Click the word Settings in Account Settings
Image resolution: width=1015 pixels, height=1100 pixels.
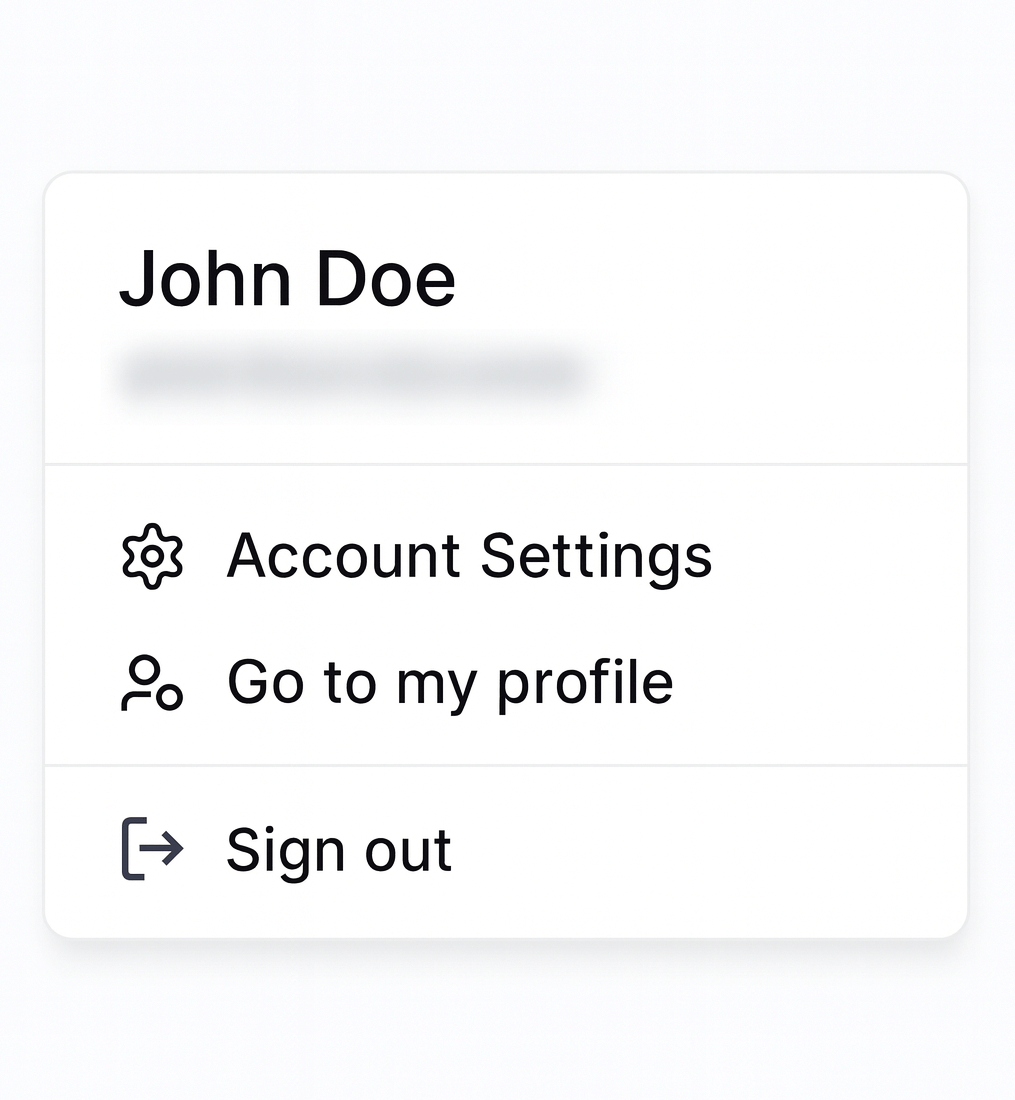tap(596, 556)
